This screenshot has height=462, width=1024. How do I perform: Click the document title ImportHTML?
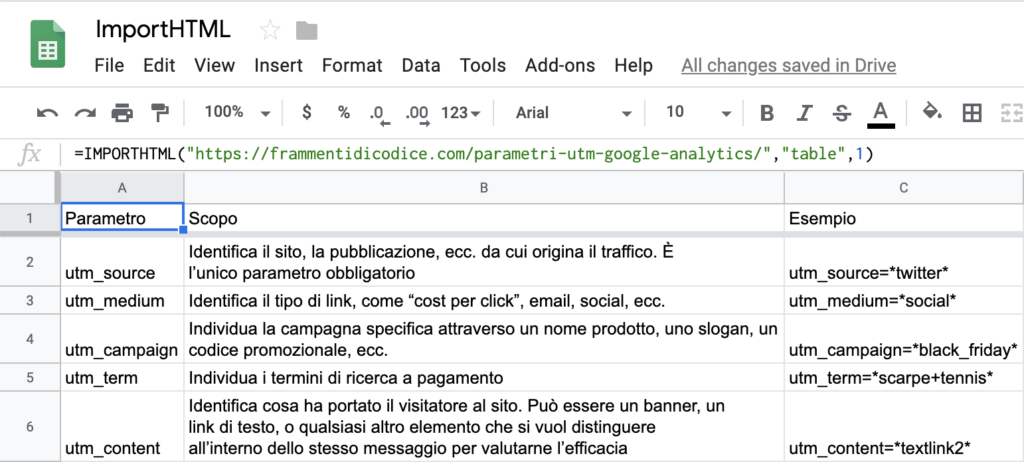pos(163,29)
